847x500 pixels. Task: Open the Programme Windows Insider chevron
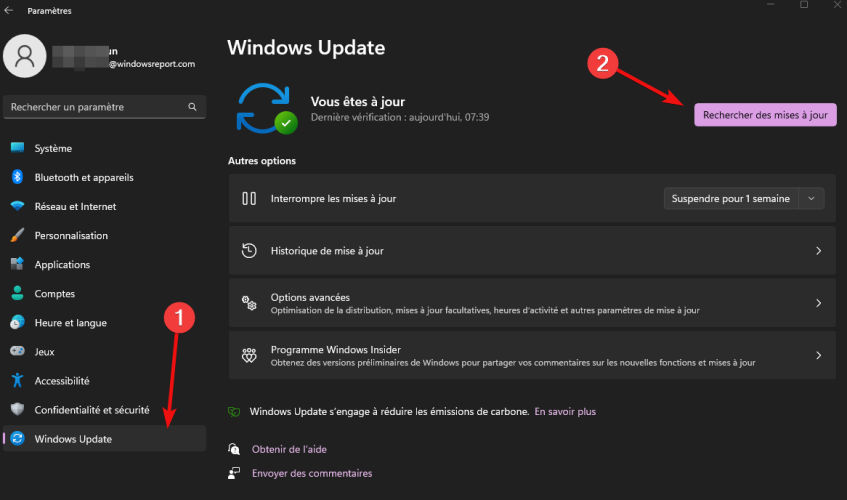click(x=818, y=355)
